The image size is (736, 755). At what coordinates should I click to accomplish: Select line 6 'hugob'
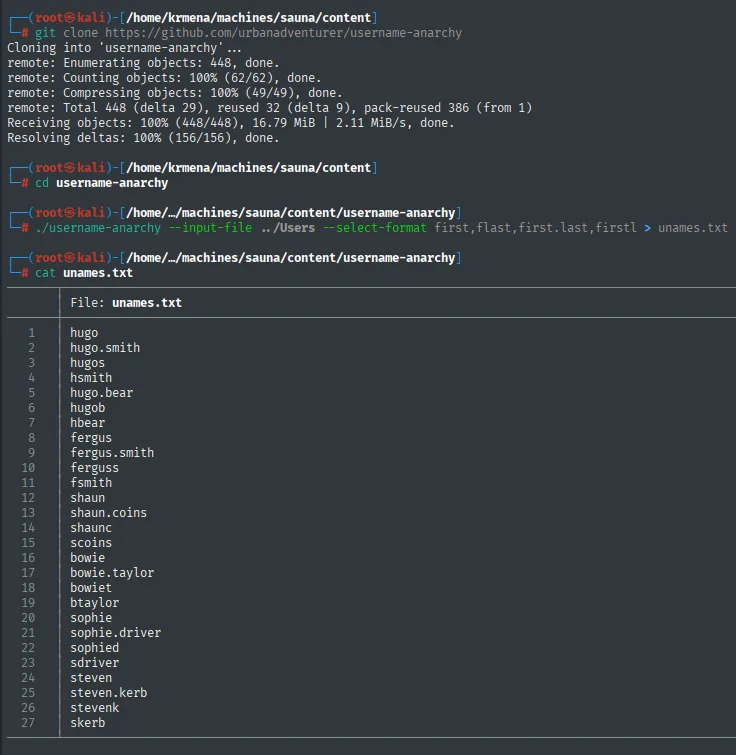[88, 407]
